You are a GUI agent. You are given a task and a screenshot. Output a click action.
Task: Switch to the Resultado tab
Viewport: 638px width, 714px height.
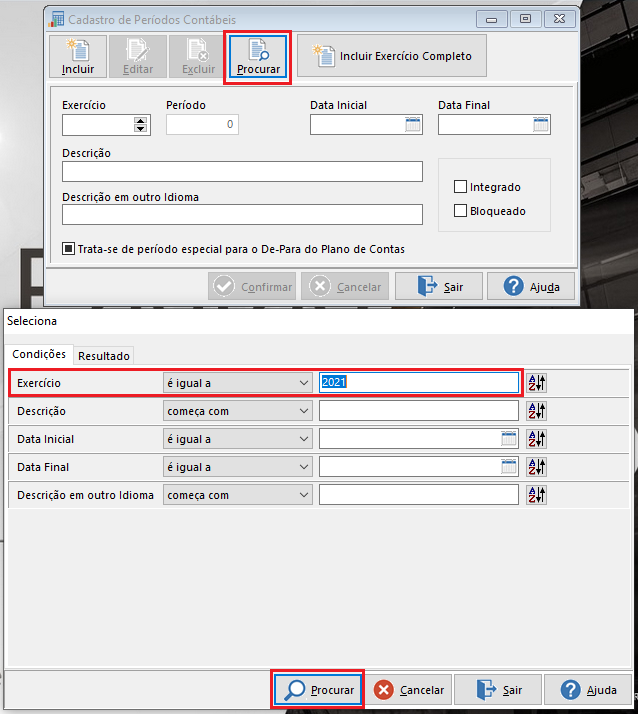click(104, 356)
